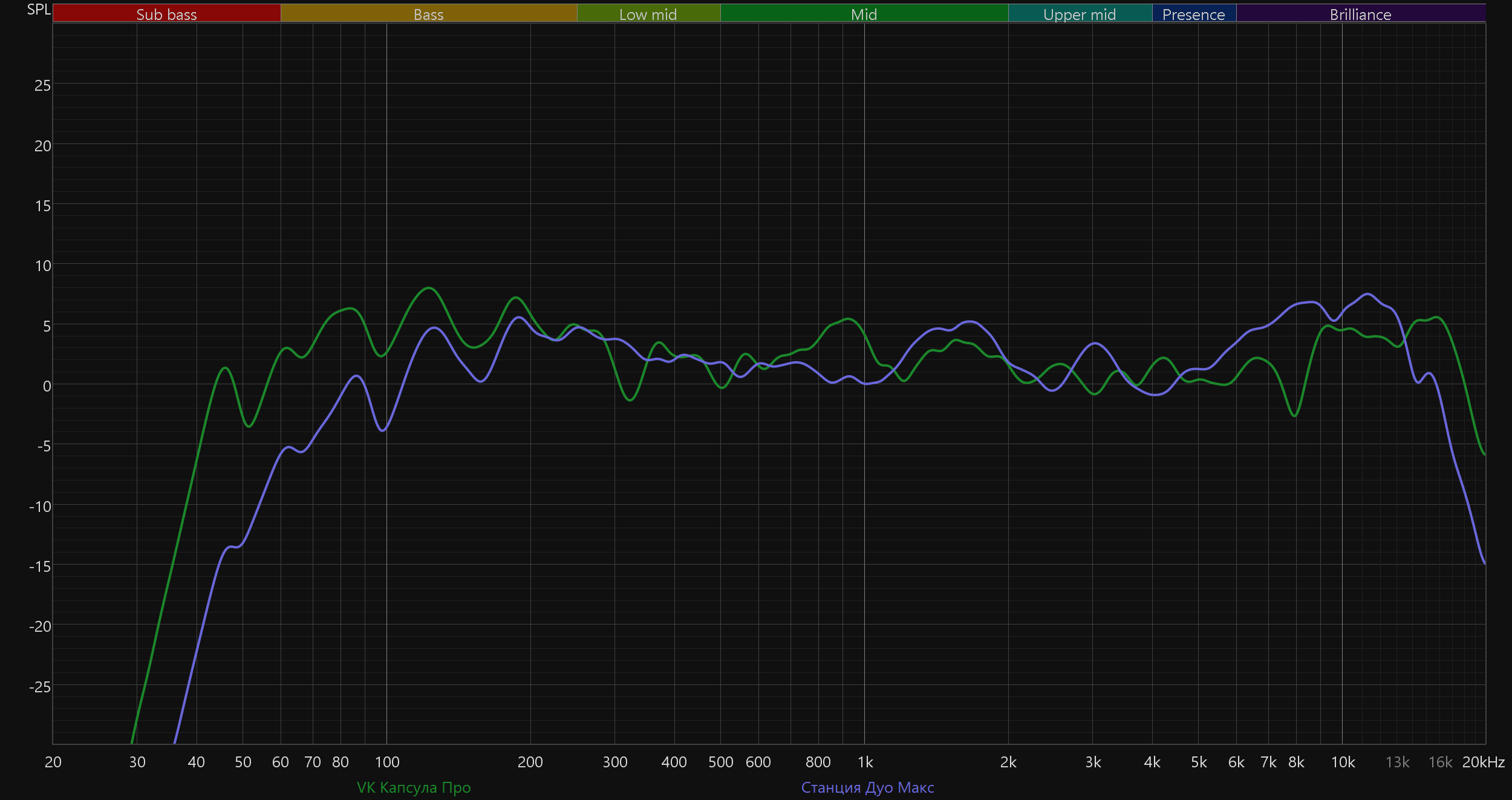
Task: Click the Sub bass frequency band header
Action: pyautogui.click(x=166, y=14)
